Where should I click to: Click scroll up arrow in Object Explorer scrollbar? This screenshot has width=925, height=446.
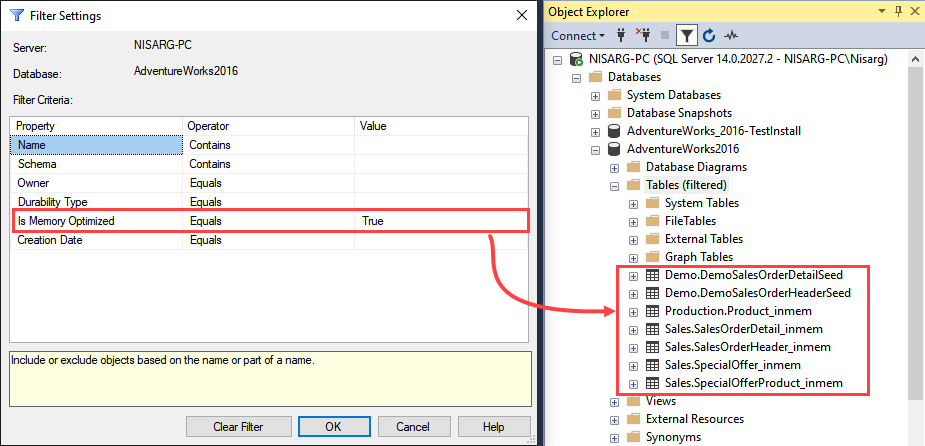tap(916, 60)
